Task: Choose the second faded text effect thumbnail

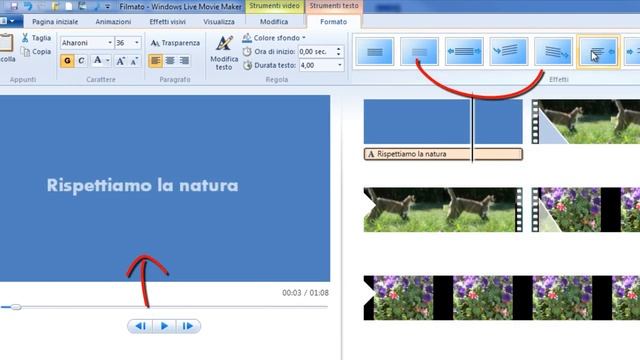Action: (419, 51)
